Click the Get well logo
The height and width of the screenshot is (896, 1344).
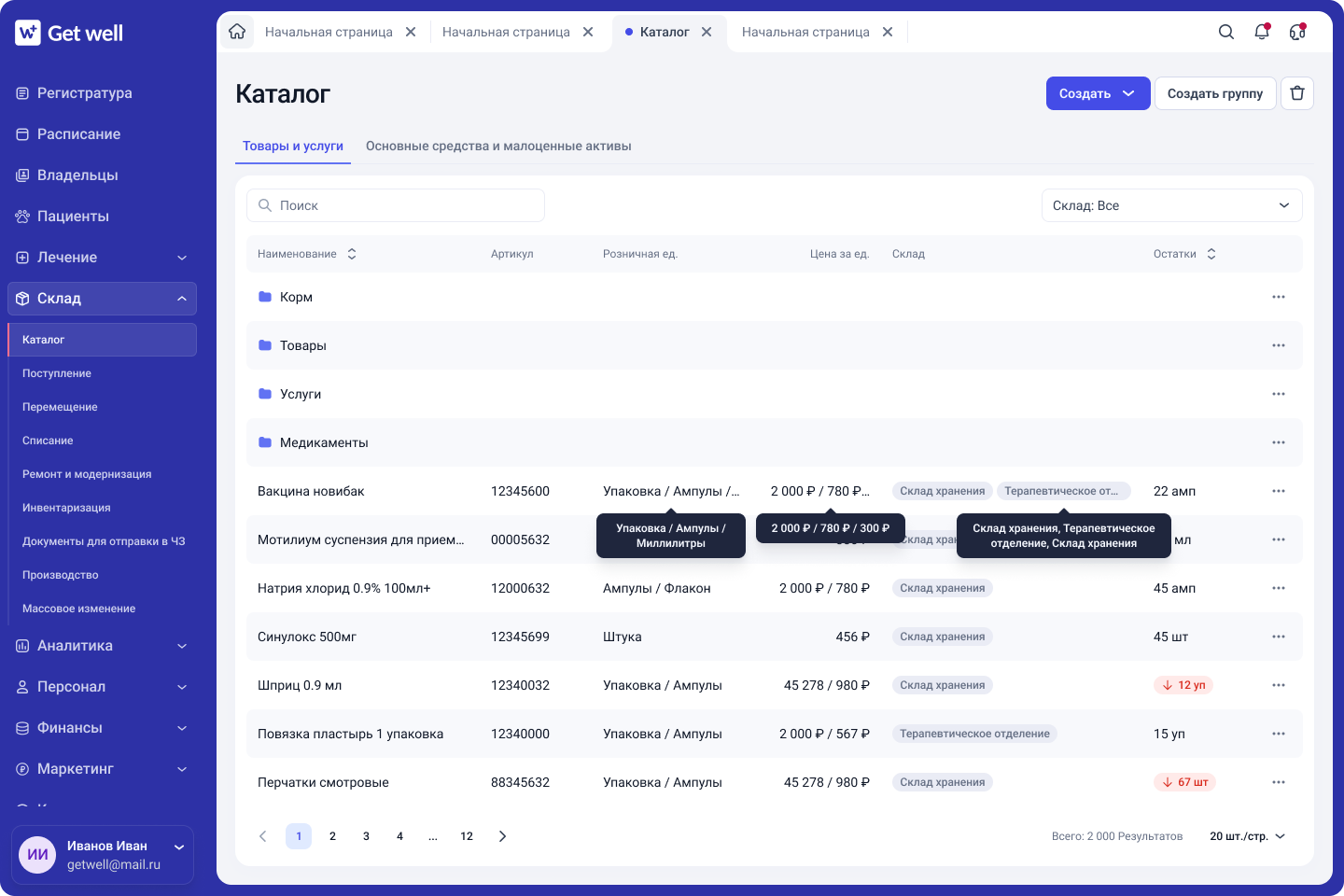69,33
